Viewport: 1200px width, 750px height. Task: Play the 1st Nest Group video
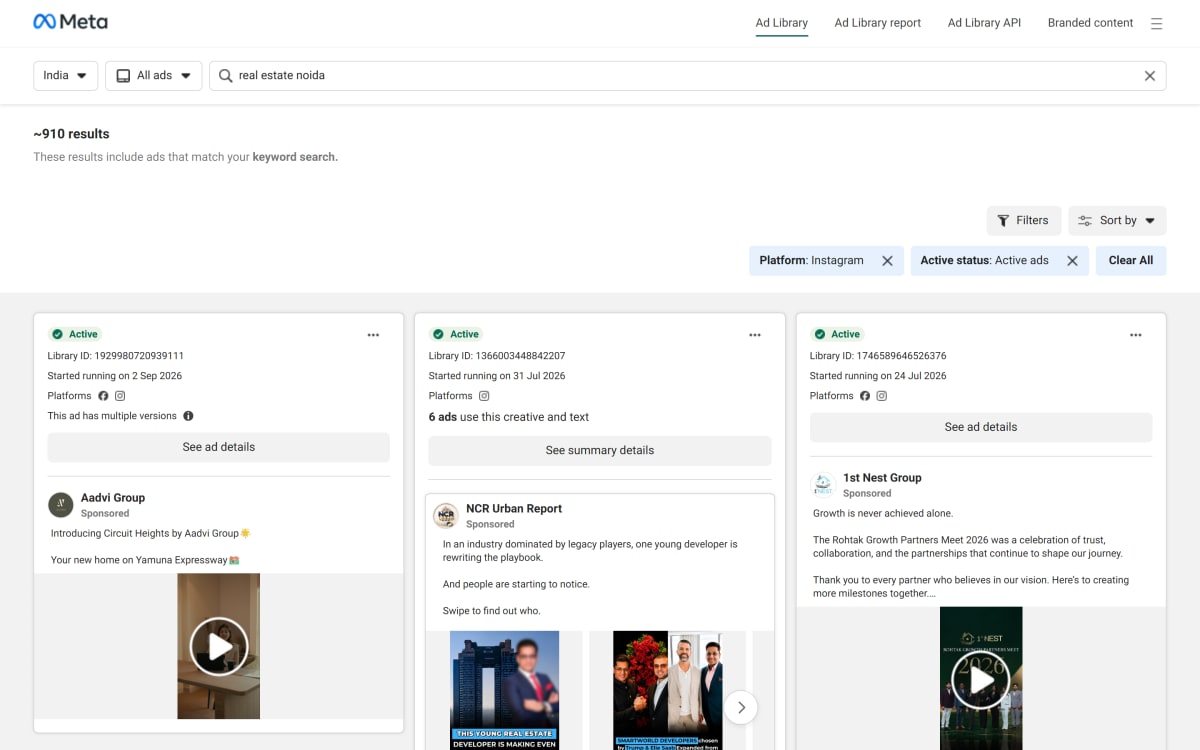coord(981,680)
